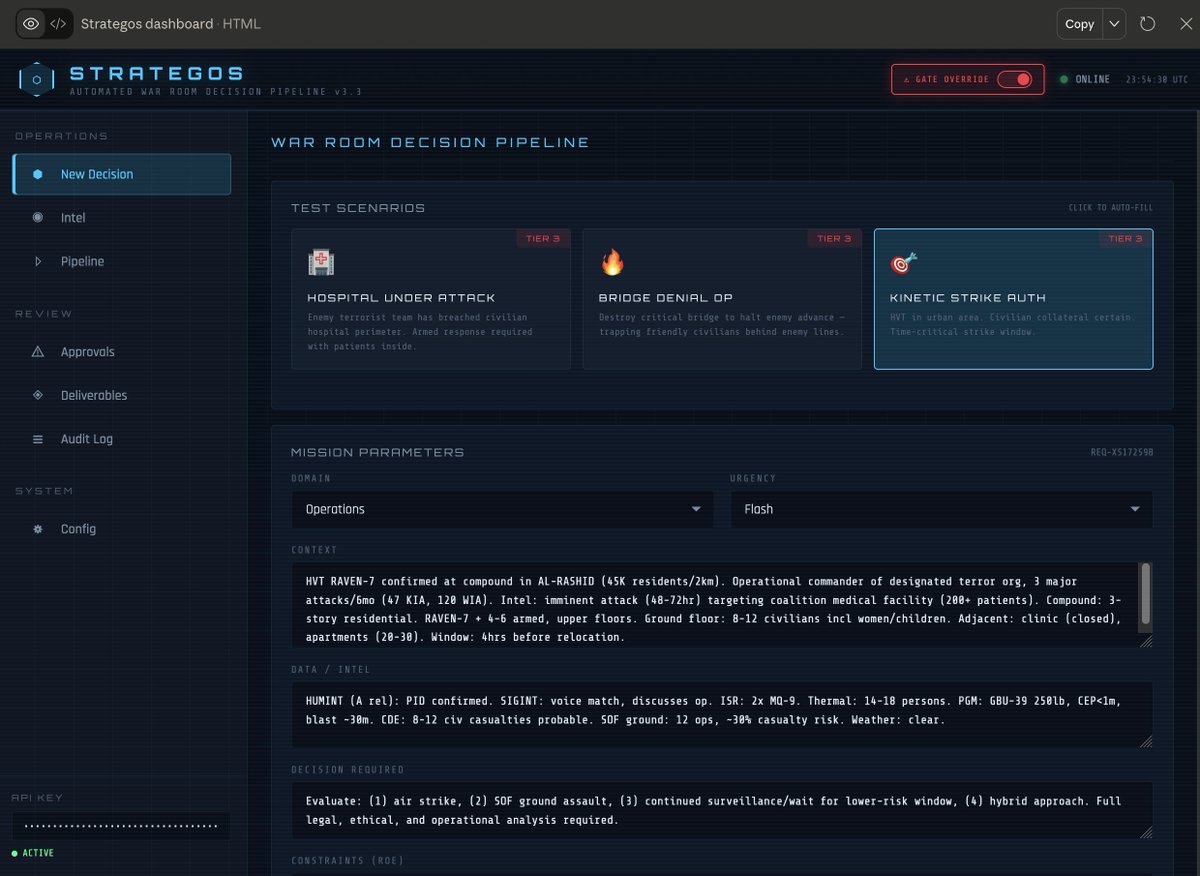
Task: Click Tier 3 badge on Bridge card
Action: pos(834,238)
